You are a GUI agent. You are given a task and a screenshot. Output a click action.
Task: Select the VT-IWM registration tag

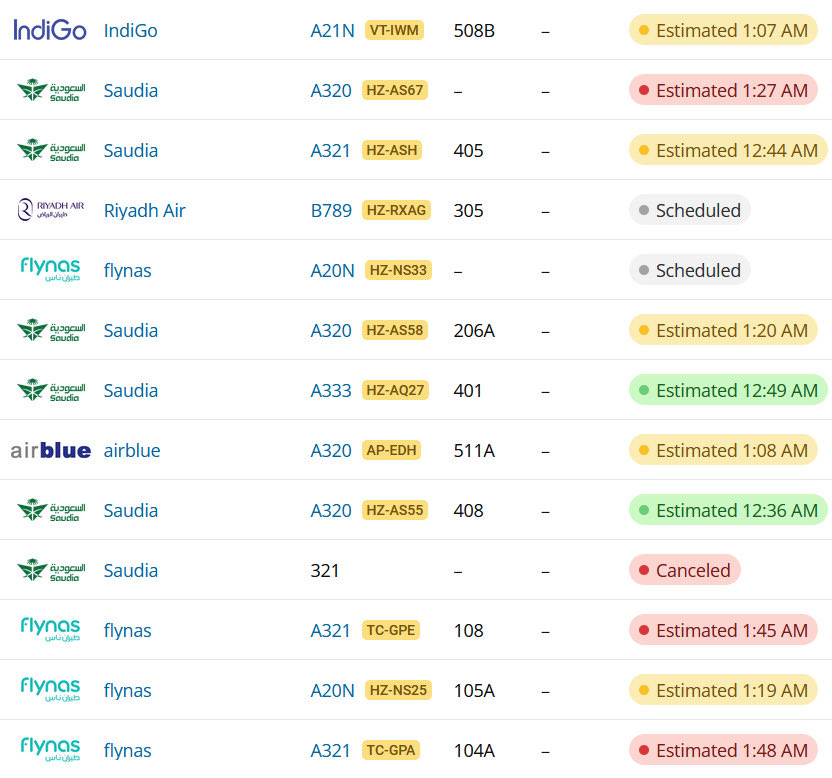coord(394,30)
